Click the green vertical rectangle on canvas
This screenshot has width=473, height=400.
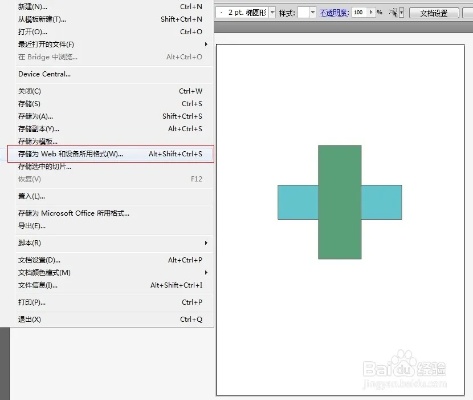(x=340, y=202)
